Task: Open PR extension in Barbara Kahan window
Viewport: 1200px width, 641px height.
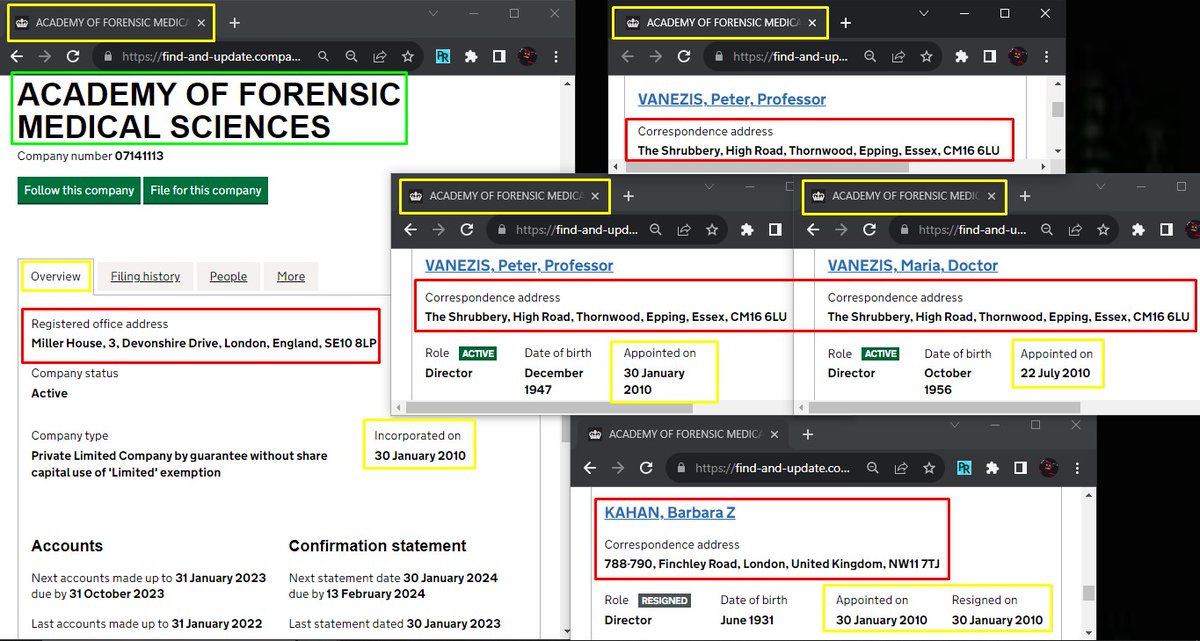Action: click(x=963, y=467)
